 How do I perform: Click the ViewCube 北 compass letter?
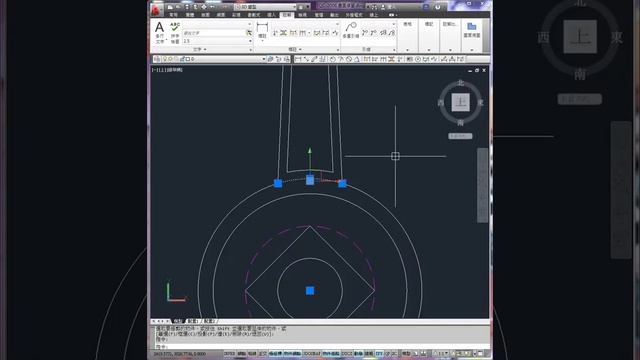tap(461, 83)
